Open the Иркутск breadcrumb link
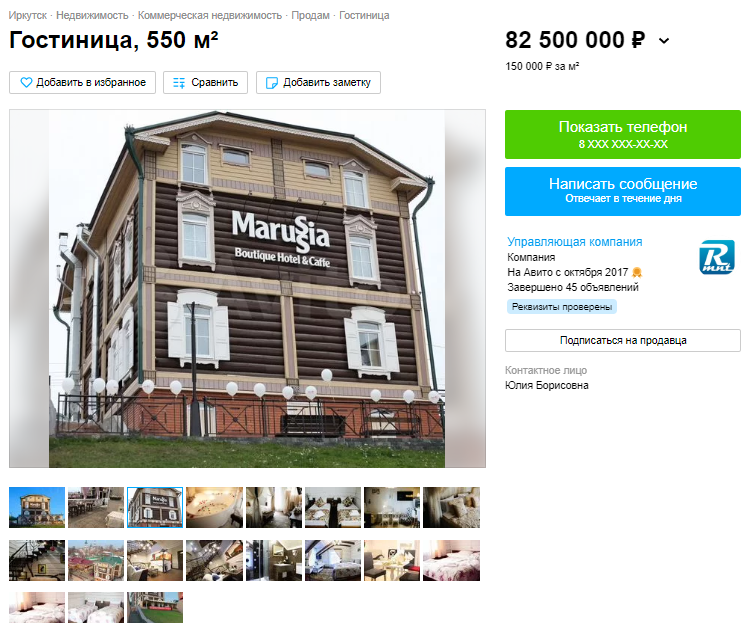Image resolution: width=749 pixels, height=623 pixels. point(28,15)
